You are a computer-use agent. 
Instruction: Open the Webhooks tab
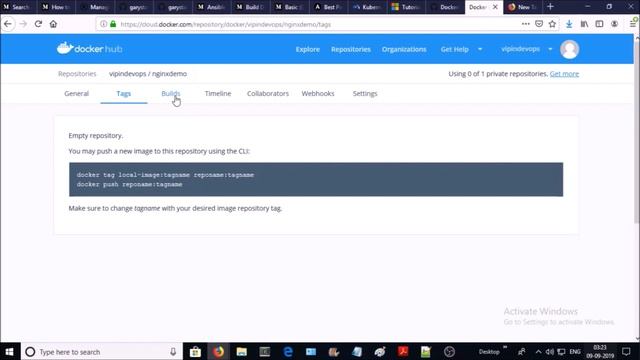pyautogui.click(x=318, y=93)
